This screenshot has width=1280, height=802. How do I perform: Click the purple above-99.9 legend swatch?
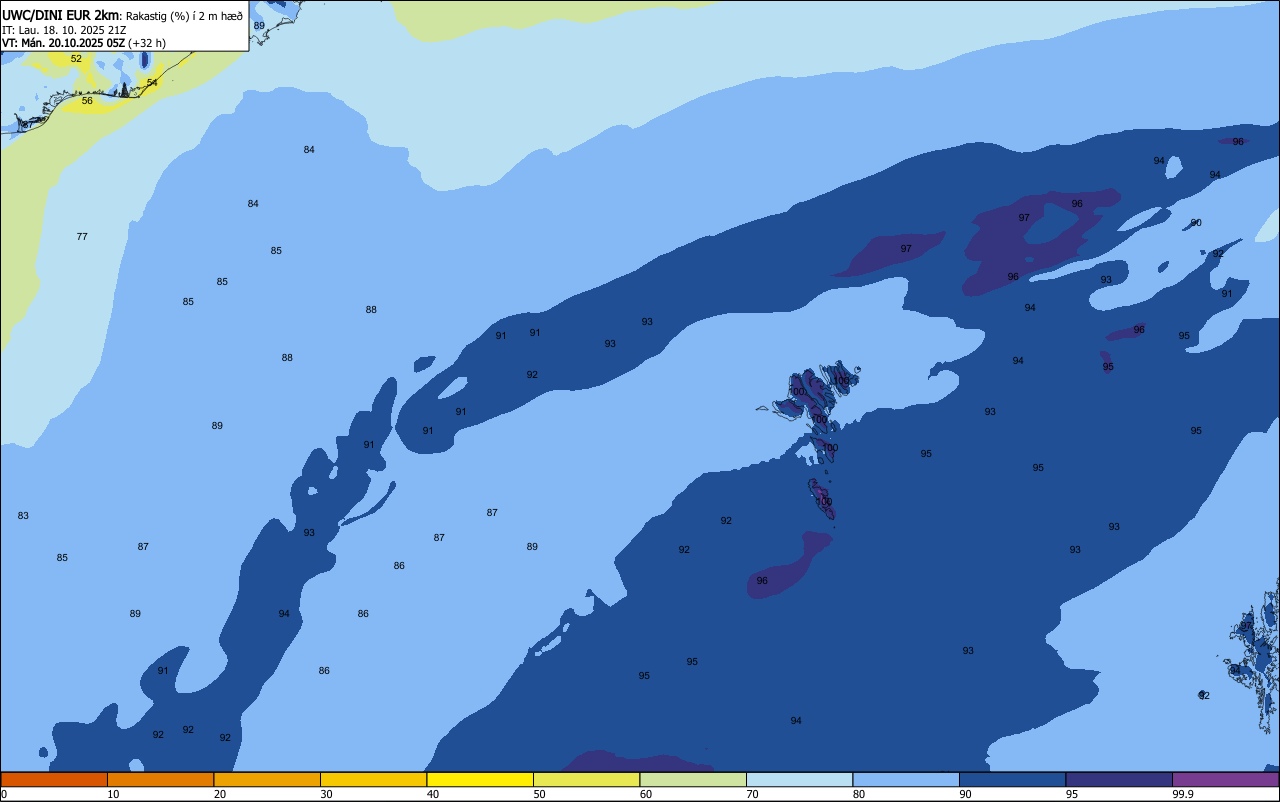click(x=1225, y=779)
